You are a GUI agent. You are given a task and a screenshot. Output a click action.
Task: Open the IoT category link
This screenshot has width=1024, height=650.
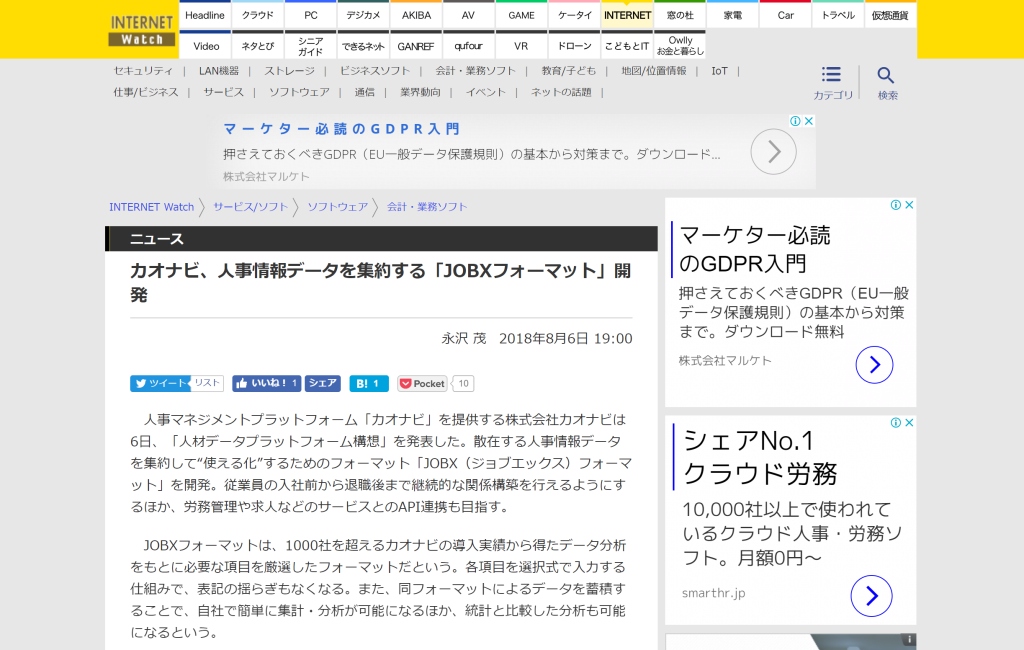(x=719, y=71)
